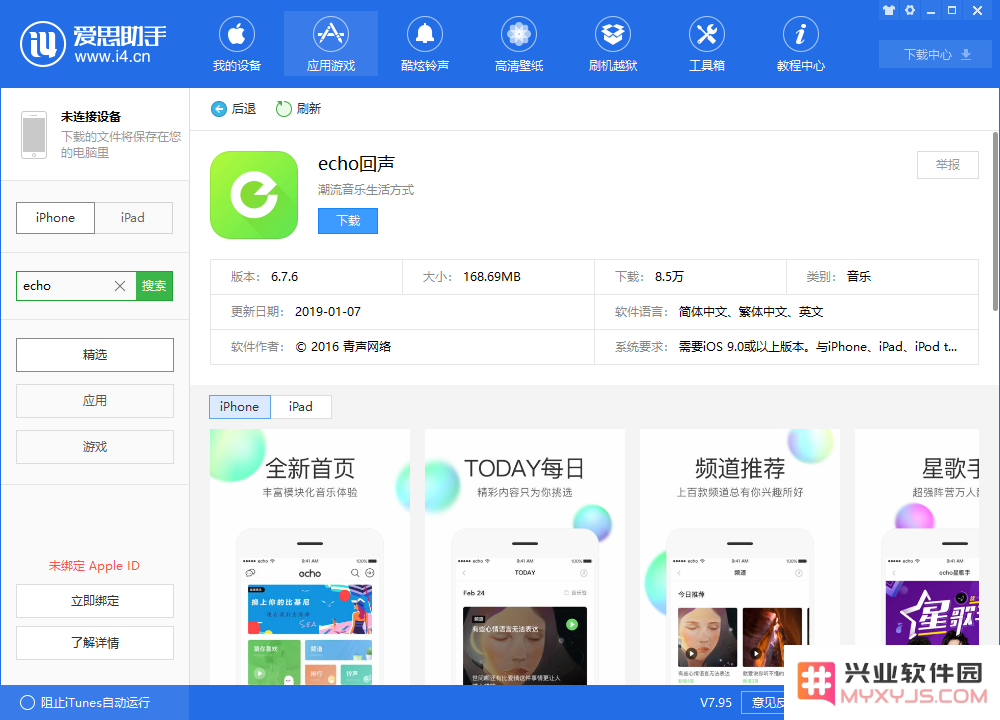Open the 工具箱 toolbox section

(x=707, y=44)
